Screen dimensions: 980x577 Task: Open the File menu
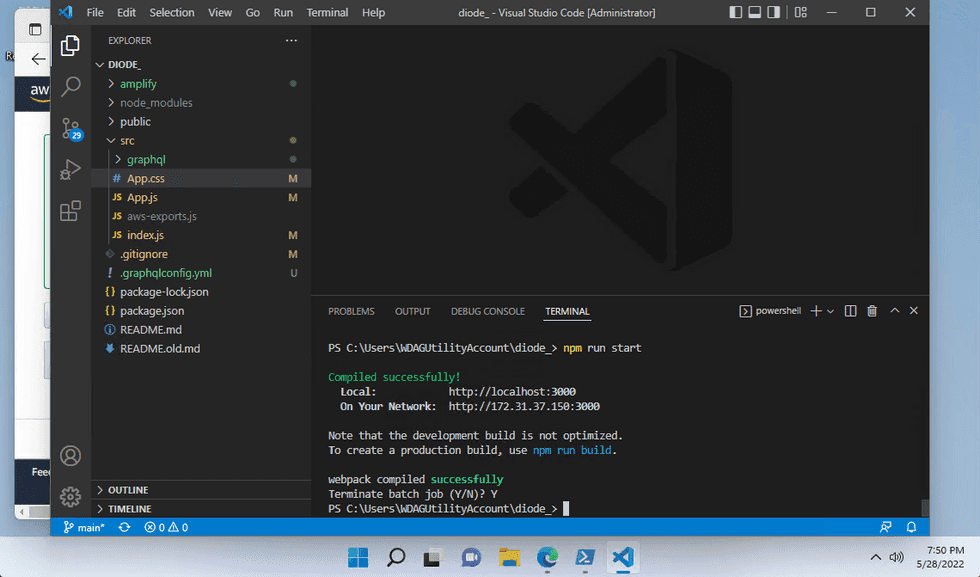[x=95, y=13]
